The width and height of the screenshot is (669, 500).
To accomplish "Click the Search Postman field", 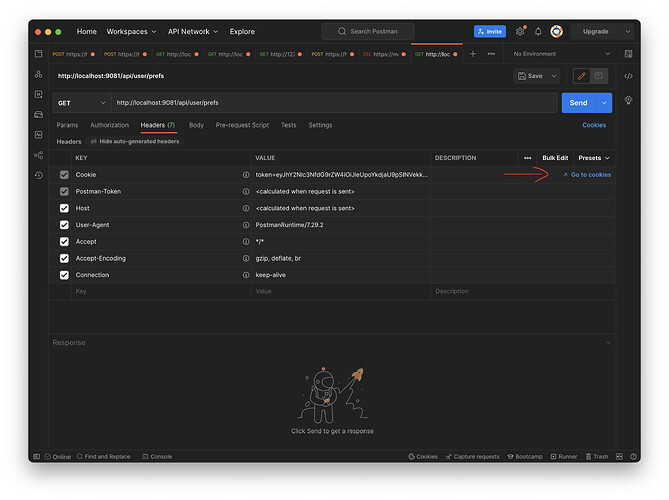I will point(368,31).
